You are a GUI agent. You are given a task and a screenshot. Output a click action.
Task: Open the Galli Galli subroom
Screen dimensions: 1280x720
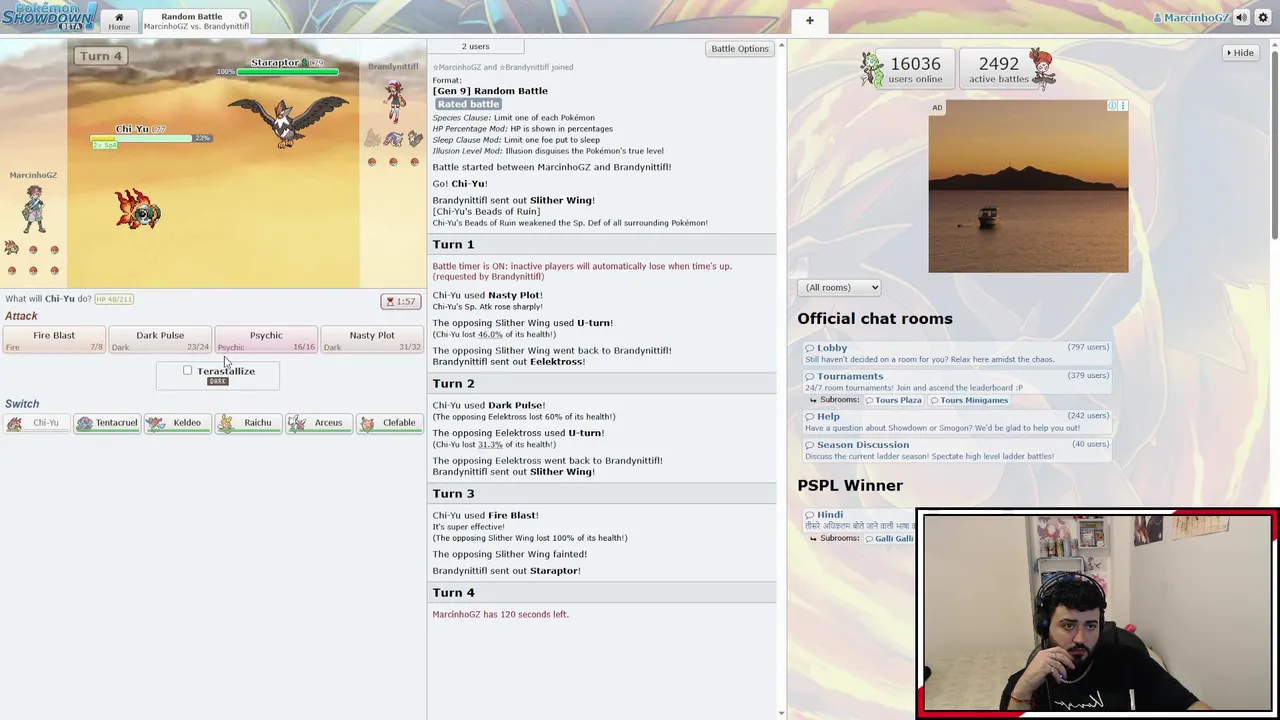tap(890, 539)
